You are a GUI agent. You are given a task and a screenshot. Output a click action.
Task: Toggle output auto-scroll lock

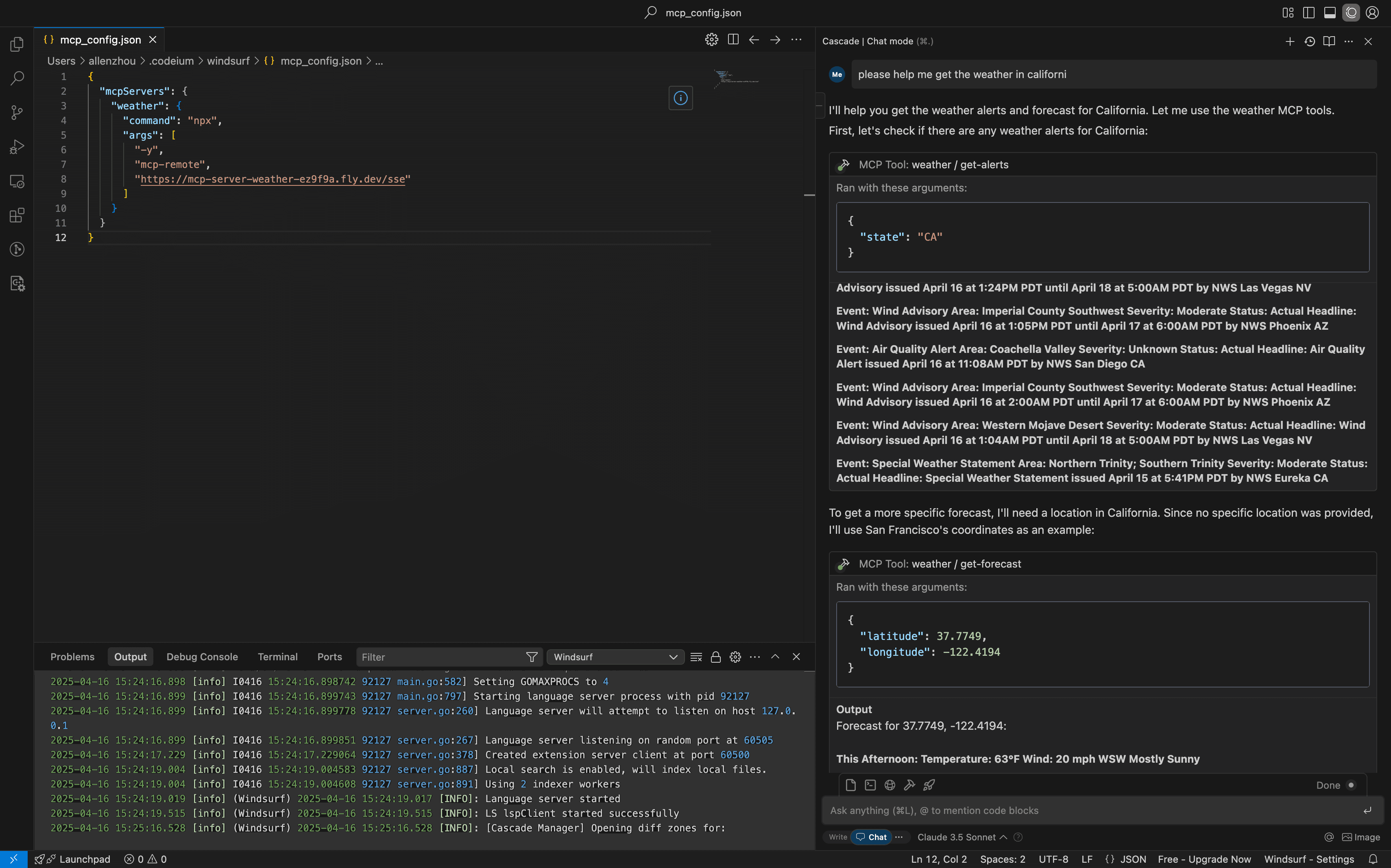[715, 657]
